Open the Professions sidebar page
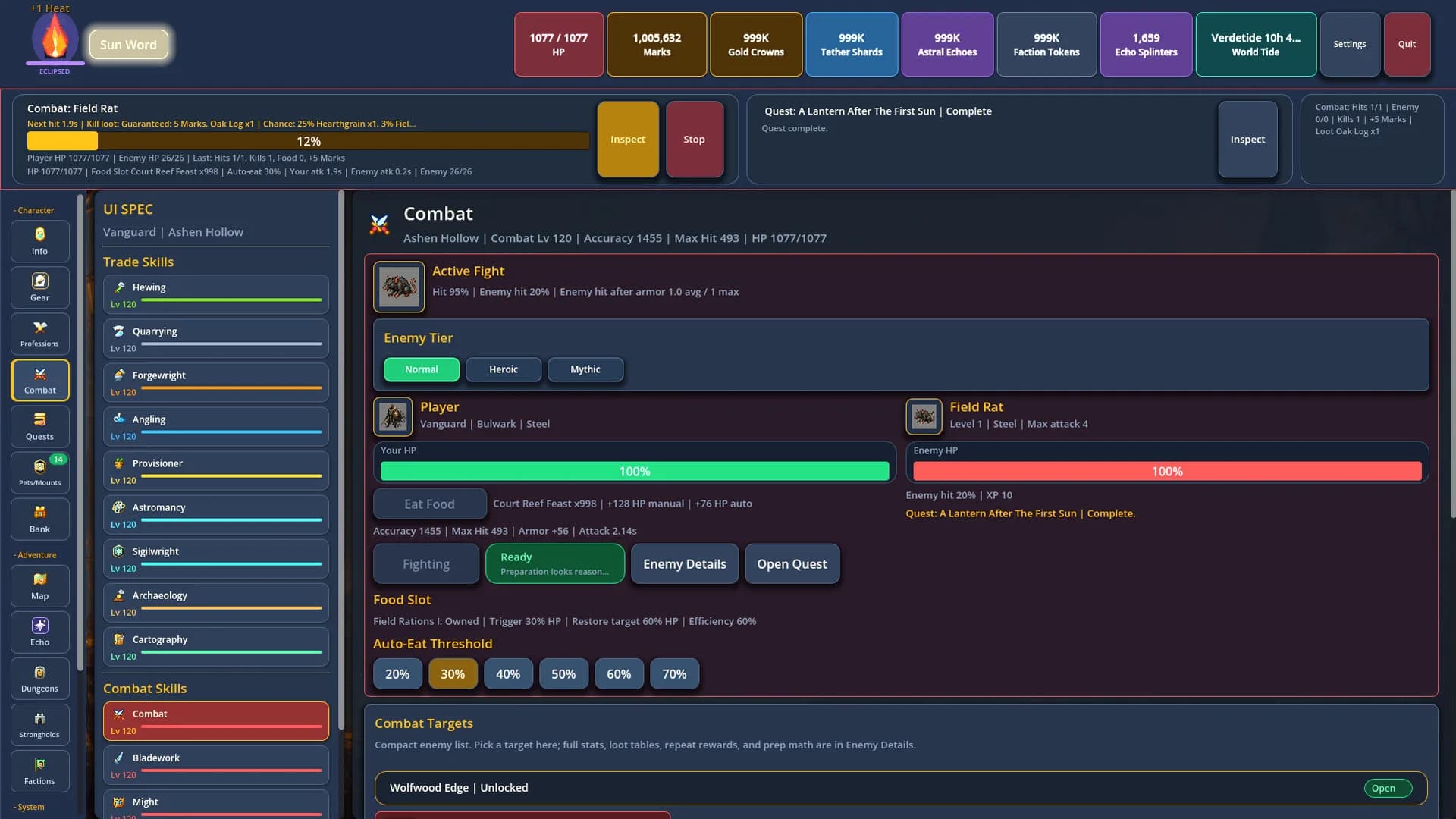 coord(40,334)
